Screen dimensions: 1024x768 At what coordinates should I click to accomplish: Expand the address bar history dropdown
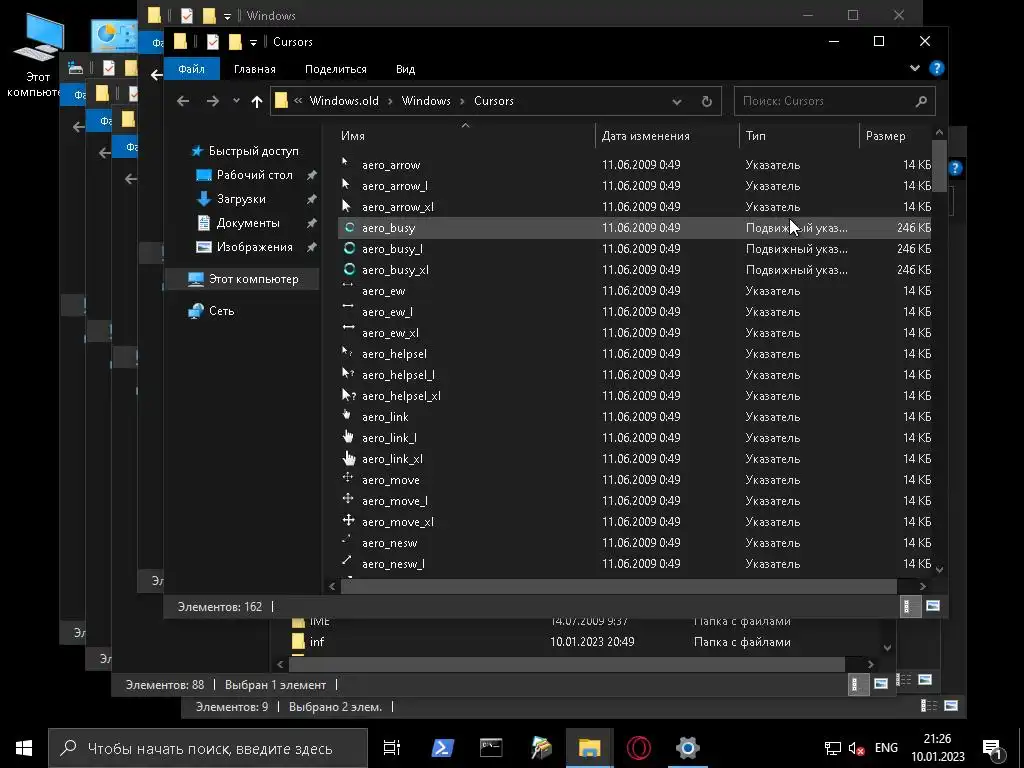click(x=677, y=102)
